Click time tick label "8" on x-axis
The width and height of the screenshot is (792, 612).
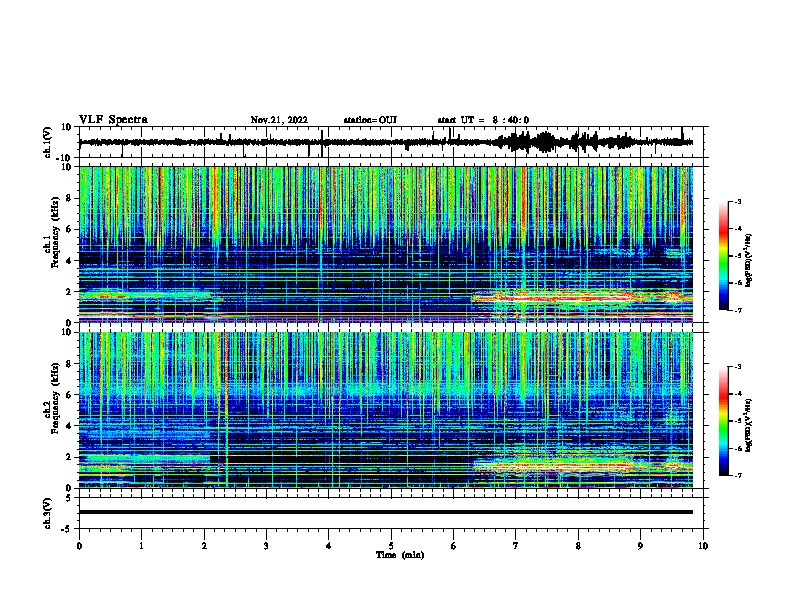(x=578, y=546)
